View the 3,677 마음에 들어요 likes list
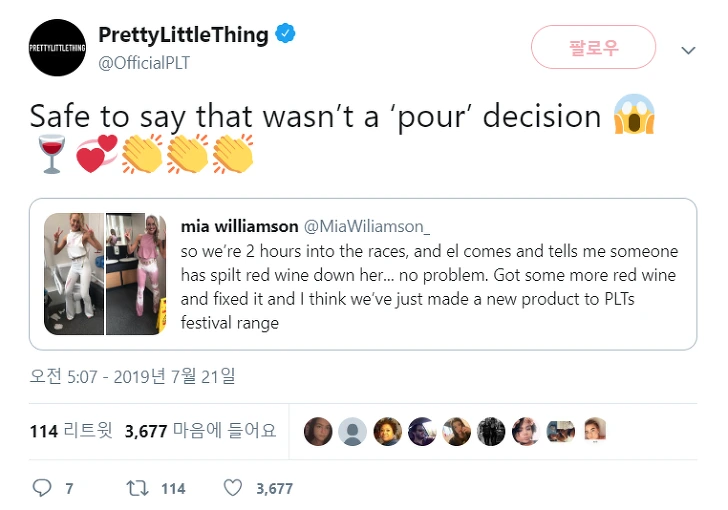This screenshot has width=728, height=510. 200,431
